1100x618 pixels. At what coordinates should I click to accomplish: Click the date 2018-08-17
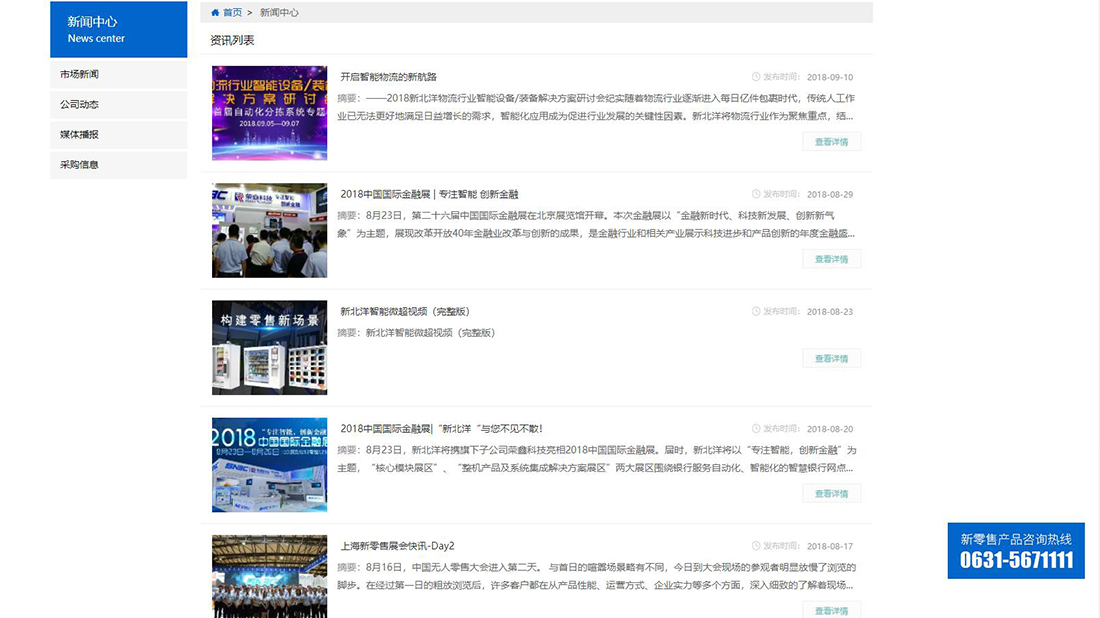coord(830,546)
